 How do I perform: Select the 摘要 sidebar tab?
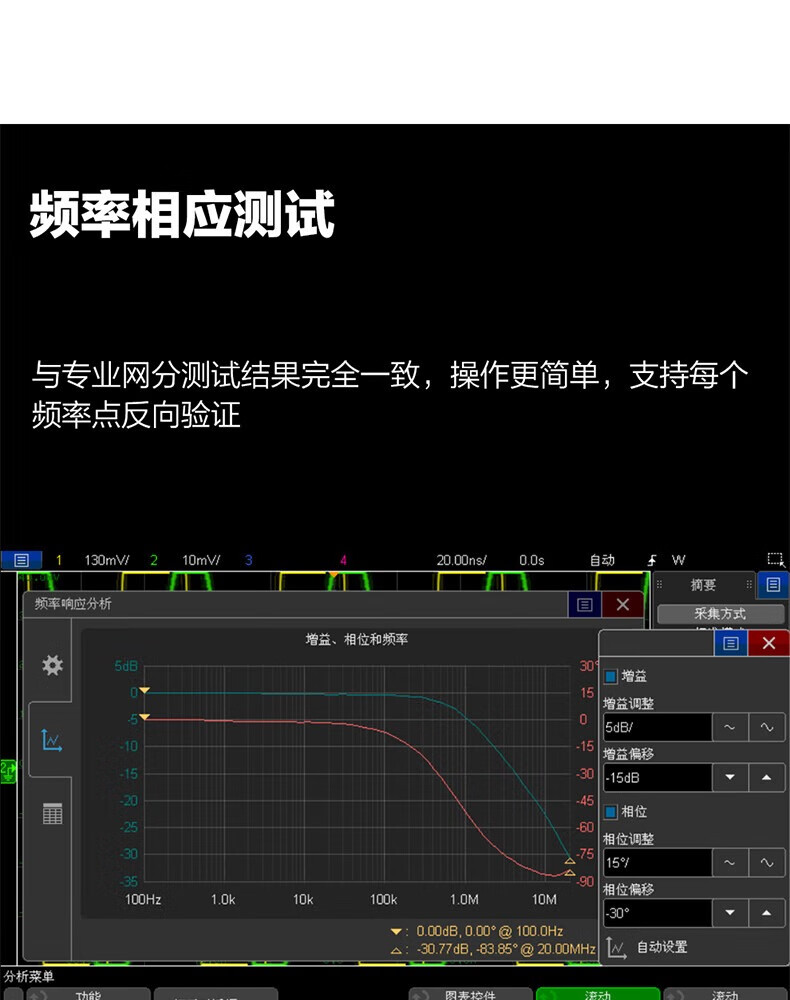coord(703,585)
